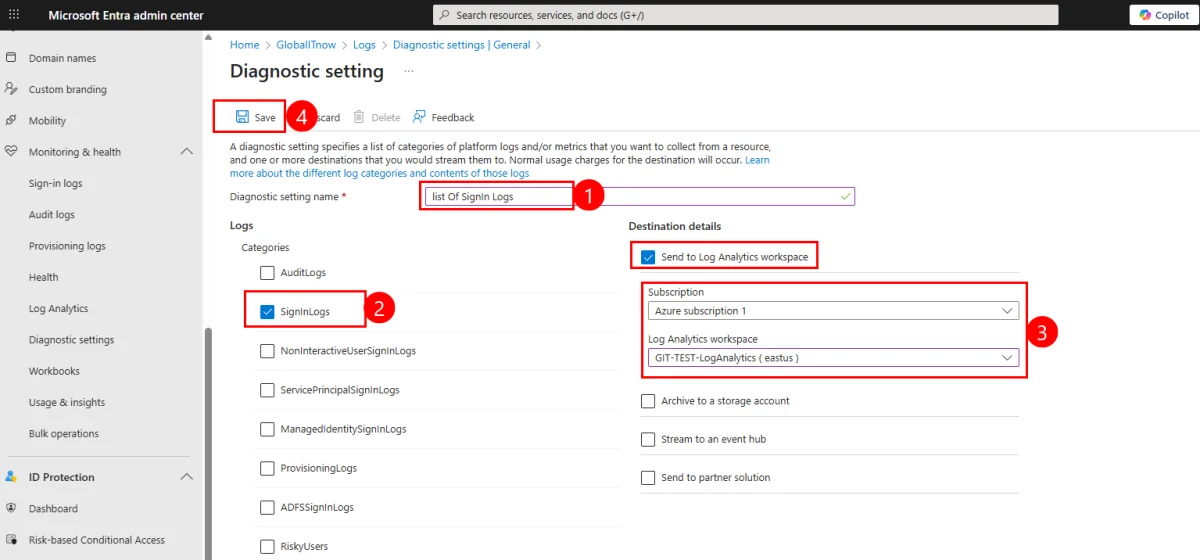Open the Log Analytics workspace dropdown
Screen dimensions: 1200x560
coord(832,358)
